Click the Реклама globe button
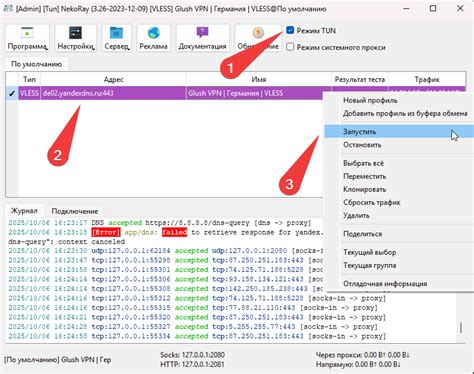 click(153, 38)
